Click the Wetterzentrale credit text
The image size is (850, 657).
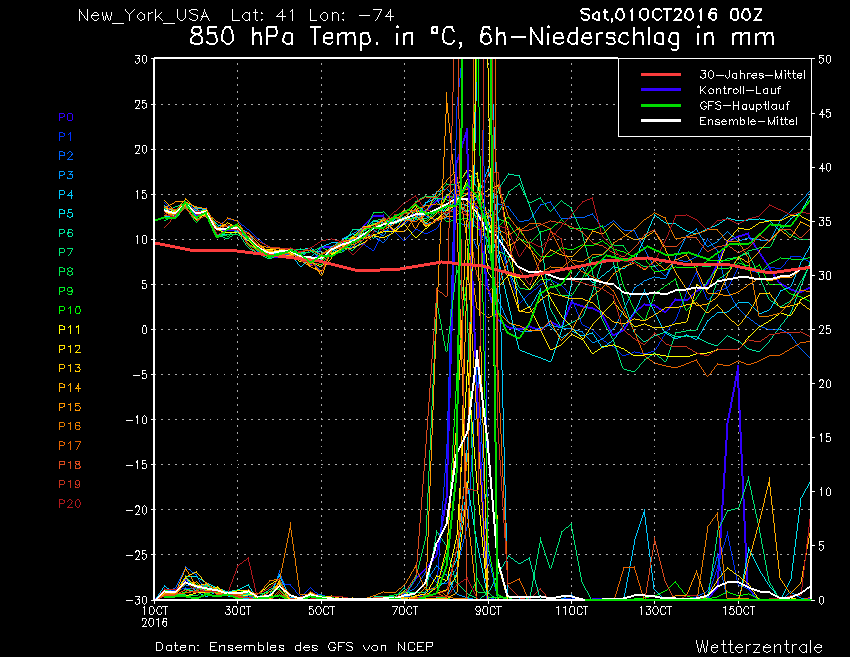pyautogui.click(x=759, y=647)
